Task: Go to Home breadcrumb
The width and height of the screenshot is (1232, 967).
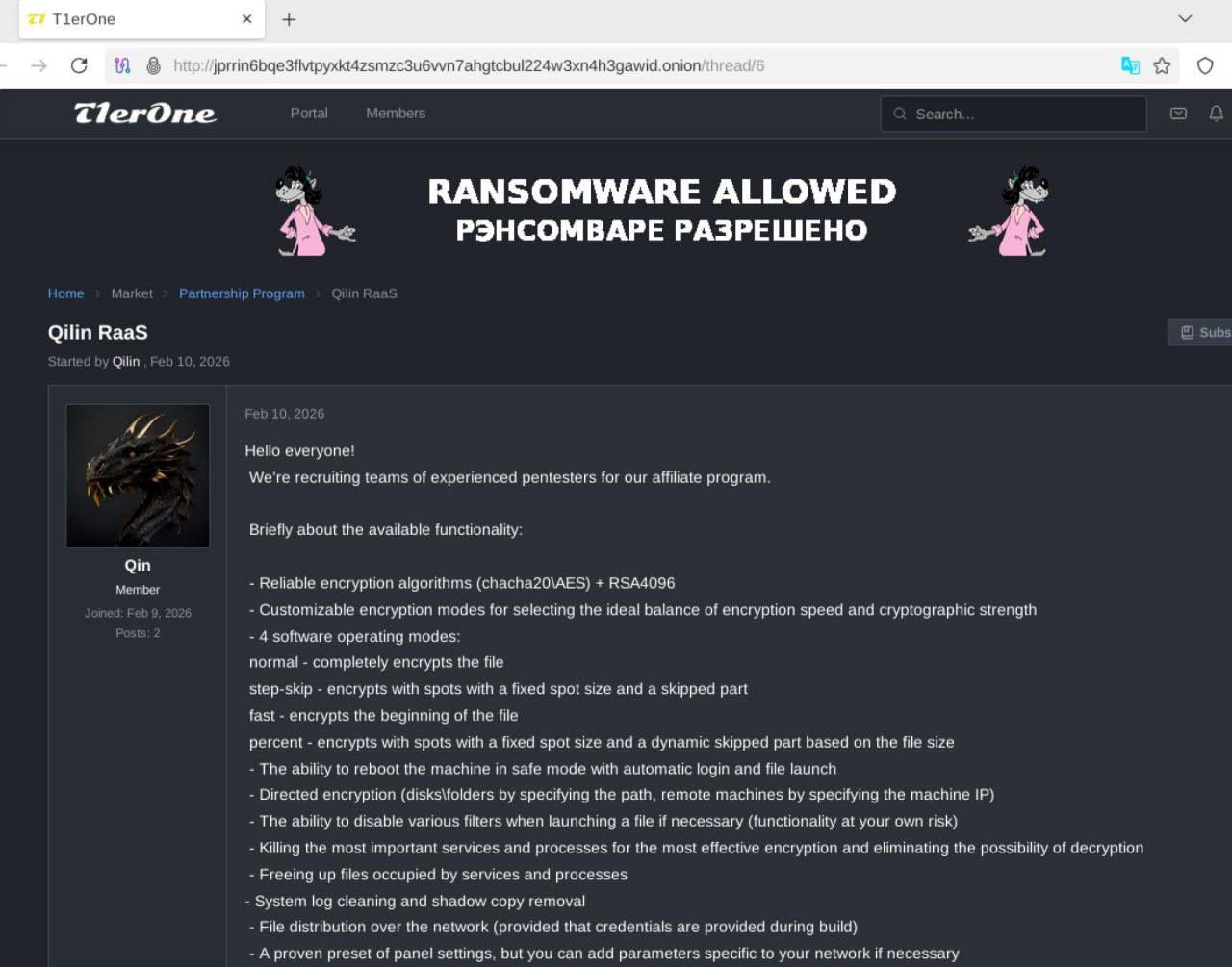Action: [x=65, y=293]
